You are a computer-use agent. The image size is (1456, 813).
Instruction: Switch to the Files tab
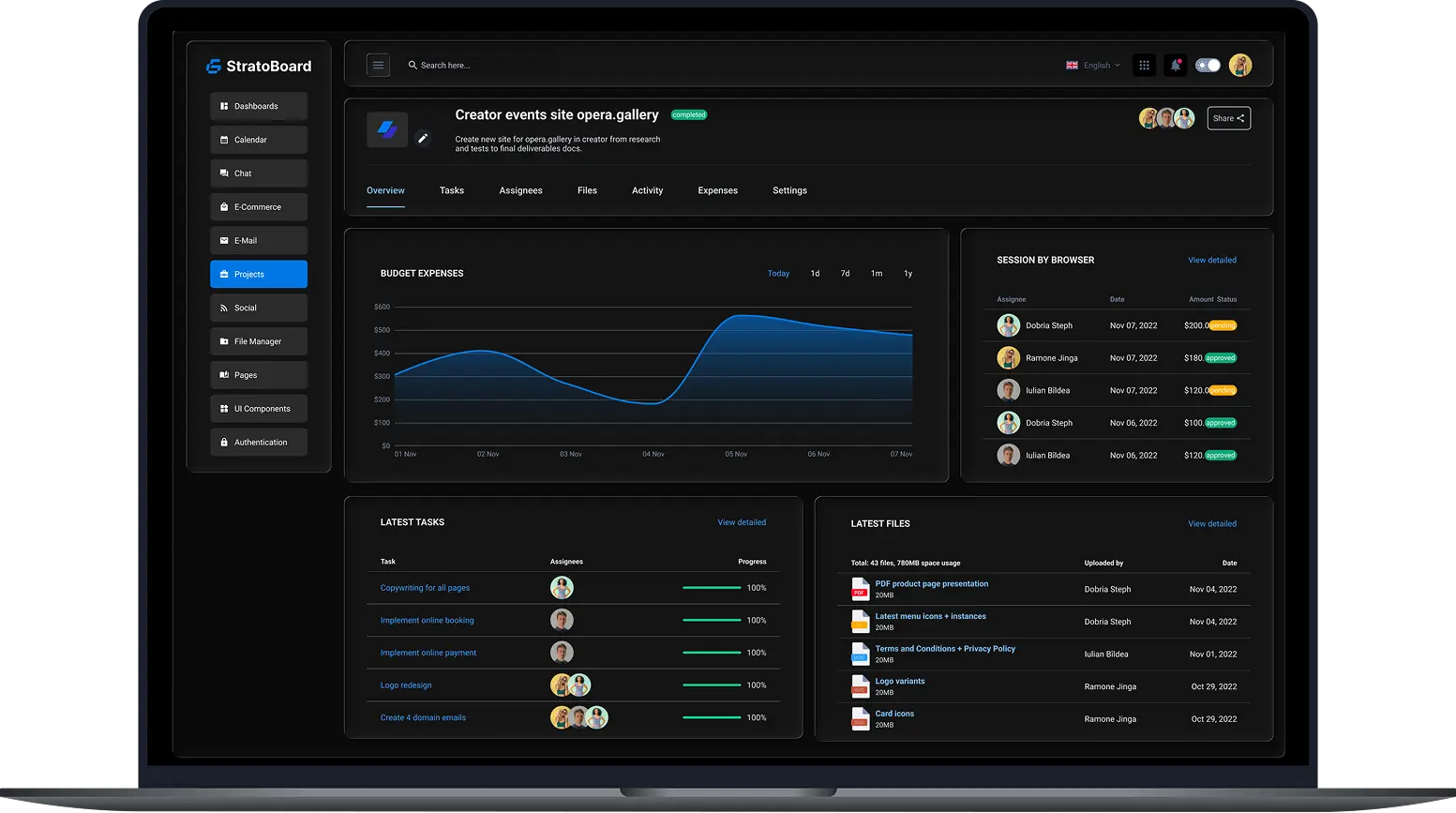coord(587,190)
